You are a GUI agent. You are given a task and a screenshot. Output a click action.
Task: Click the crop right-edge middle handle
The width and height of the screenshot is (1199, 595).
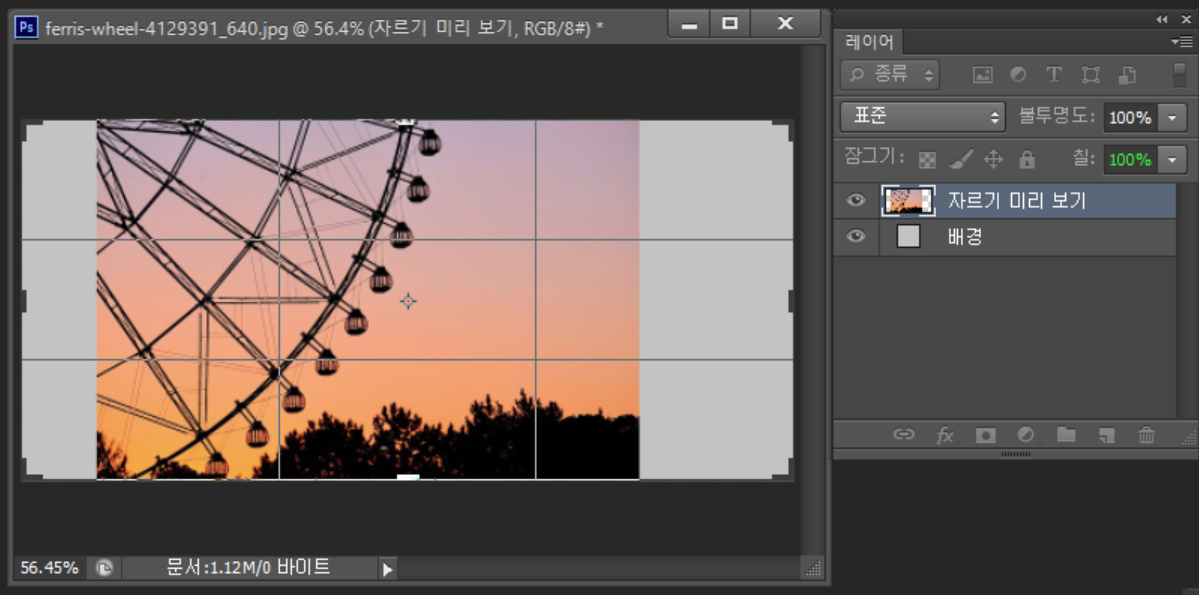(x=791, y=301)
